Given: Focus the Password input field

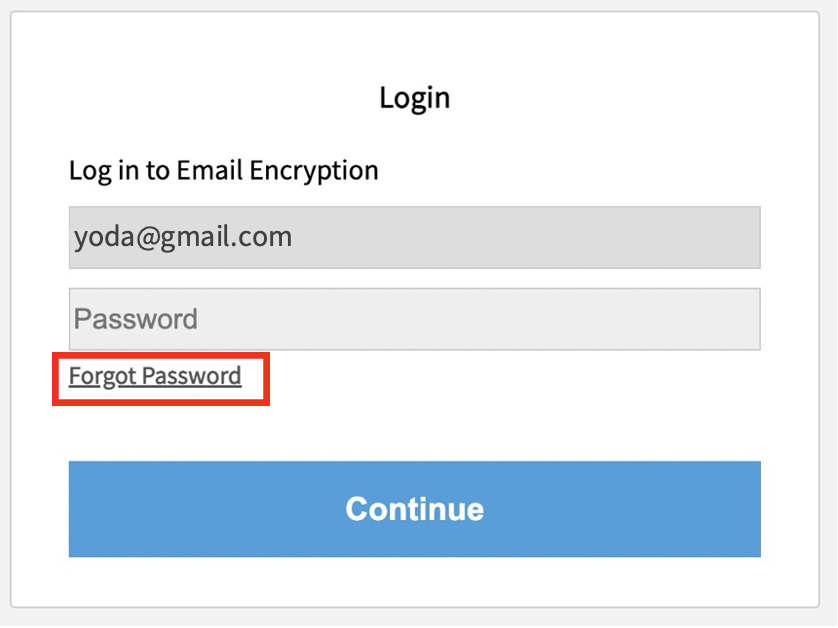Looking at the screenshot, I should click(x=414, y=319).
